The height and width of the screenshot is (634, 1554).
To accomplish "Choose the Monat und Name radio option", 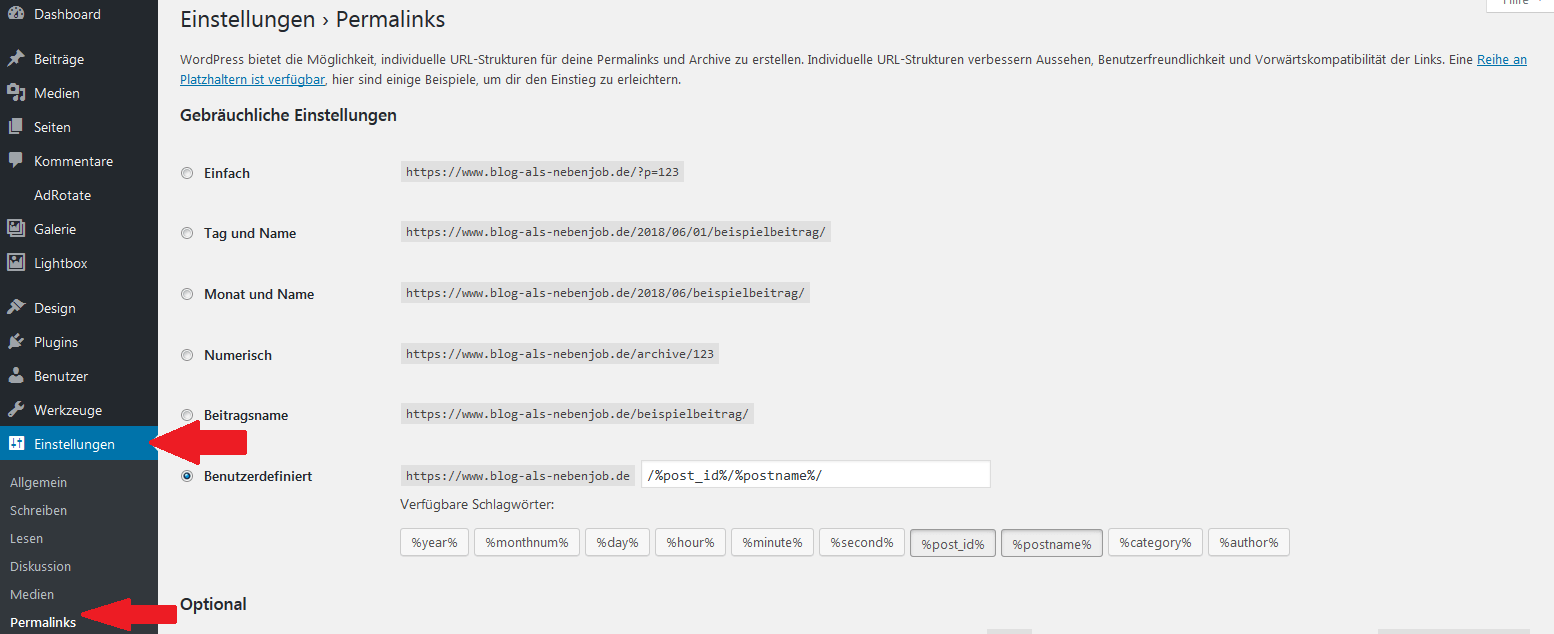I will click(187, 294).
